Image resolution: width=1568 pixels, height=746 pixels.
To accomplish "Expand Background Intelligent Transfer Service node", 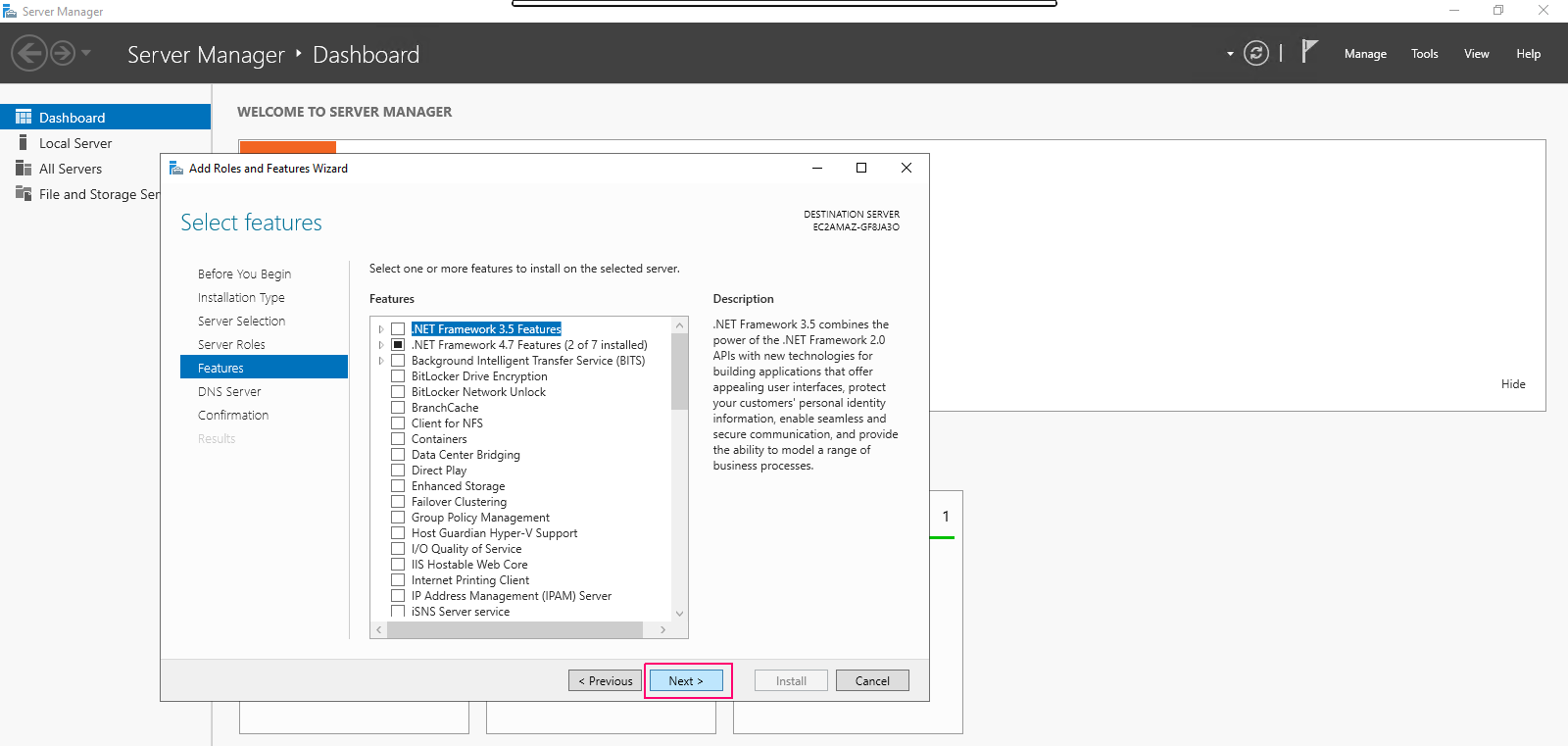I will click(381, 361).
